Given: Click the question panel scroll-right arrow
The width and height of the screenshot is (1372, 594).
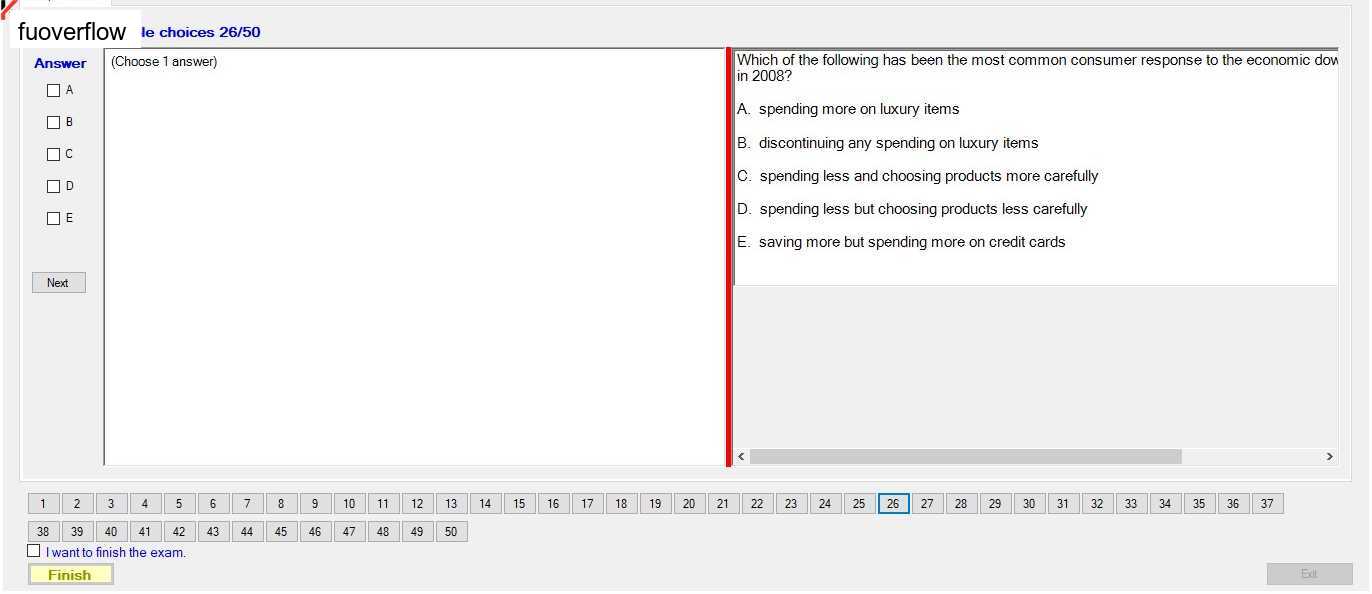Looking at the screenshot, I should [1329, 456].
